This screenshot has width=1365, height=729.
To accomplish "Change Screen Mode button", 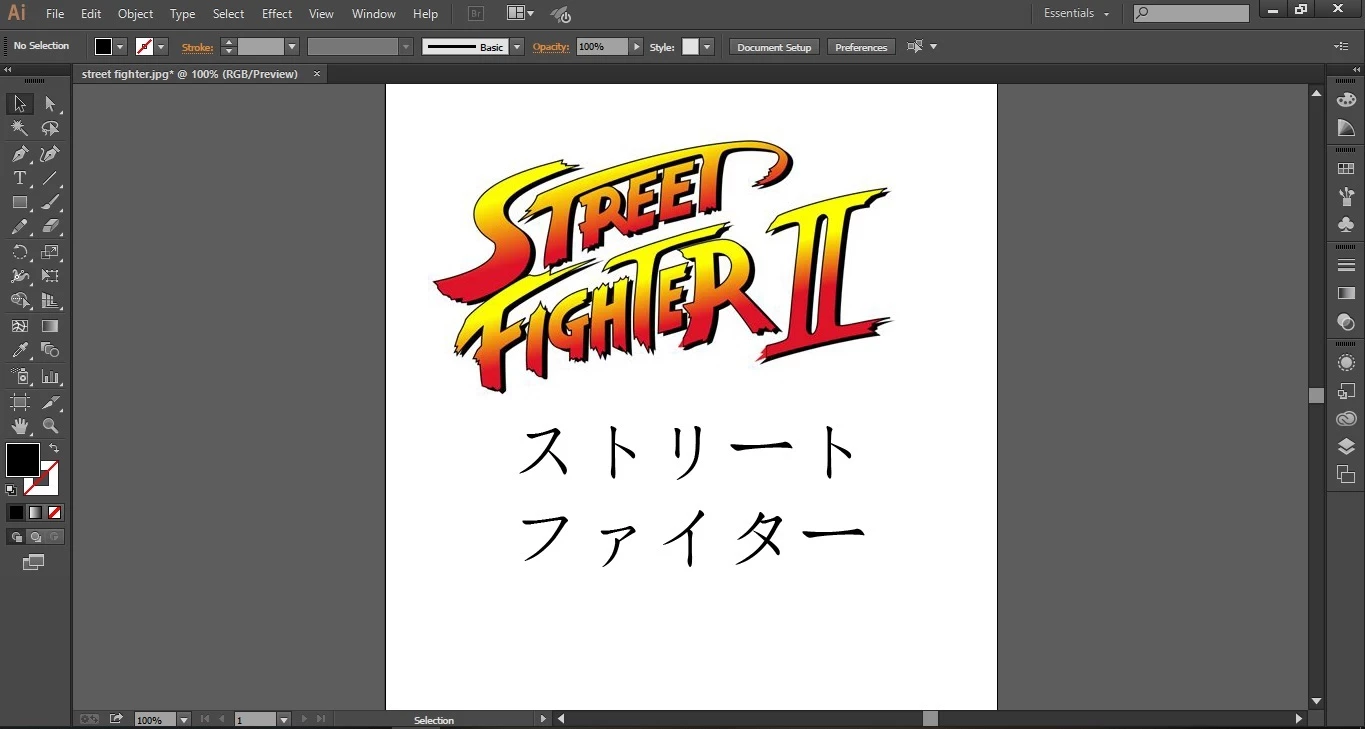I will point(34,563).
